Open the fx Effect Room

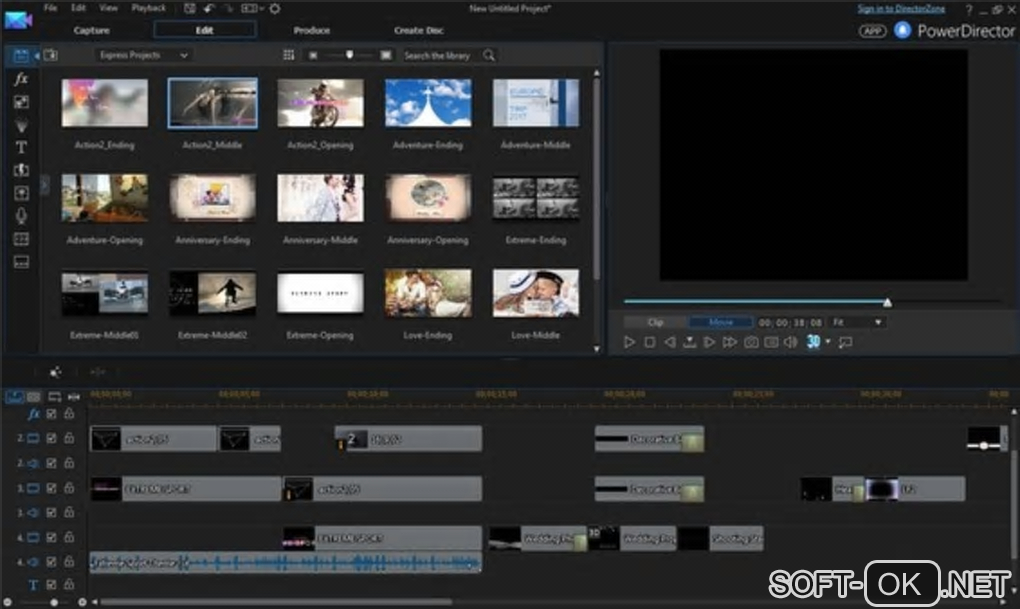(21, 79)
